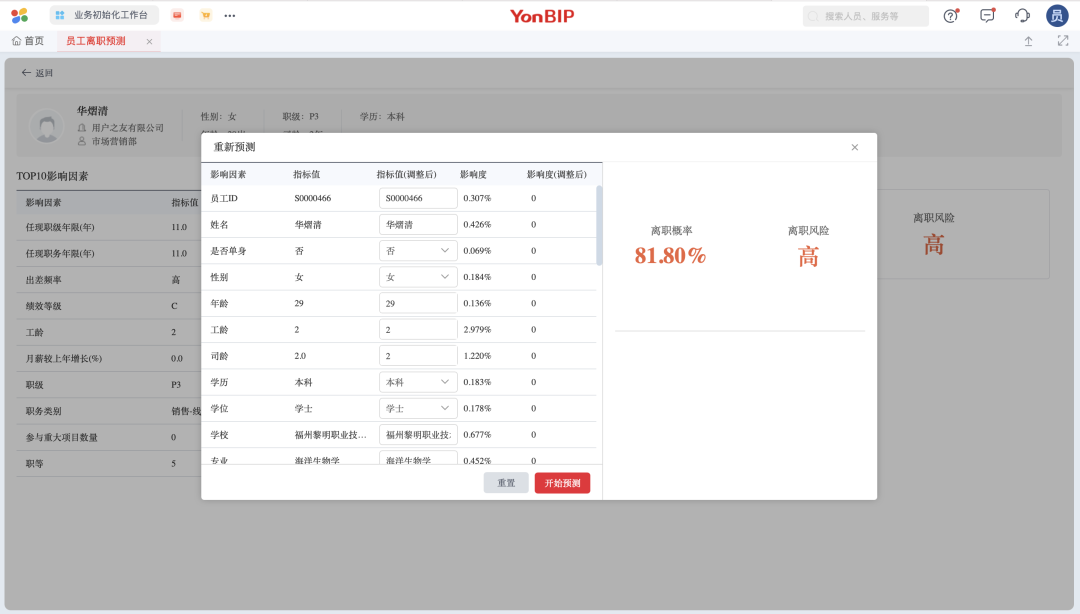
Task: Open the 是否单身 dropdown
Action: [418, 251]
